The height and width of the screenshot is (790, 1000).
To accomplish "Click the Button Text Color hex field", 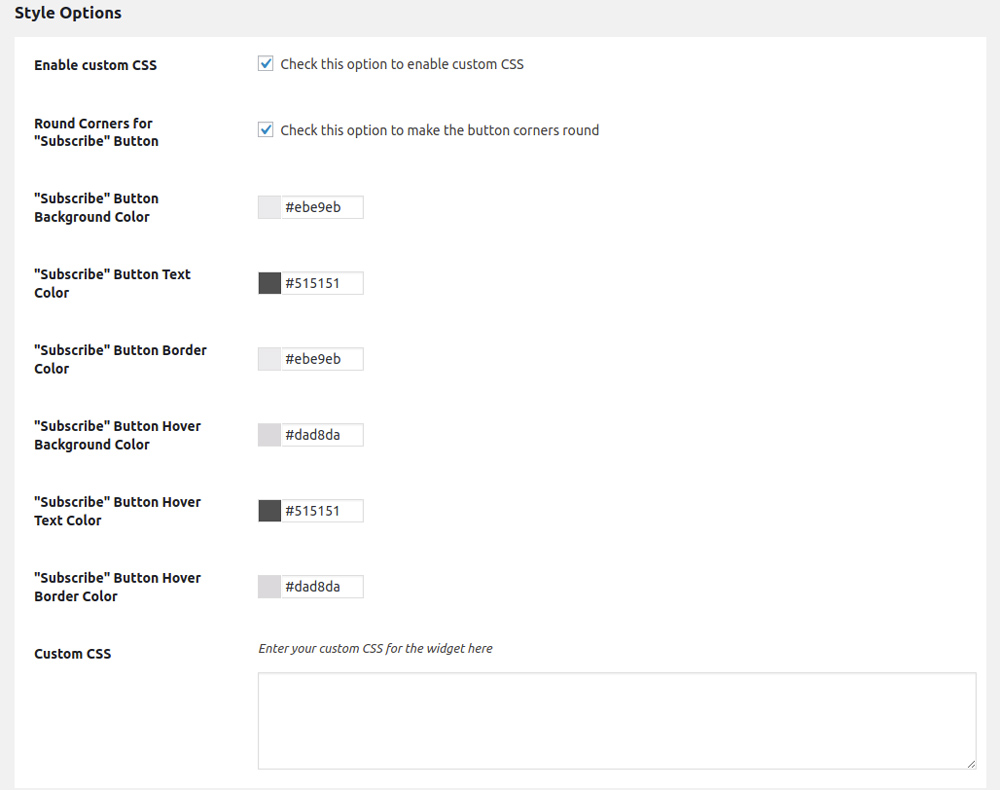I will 321,283.
